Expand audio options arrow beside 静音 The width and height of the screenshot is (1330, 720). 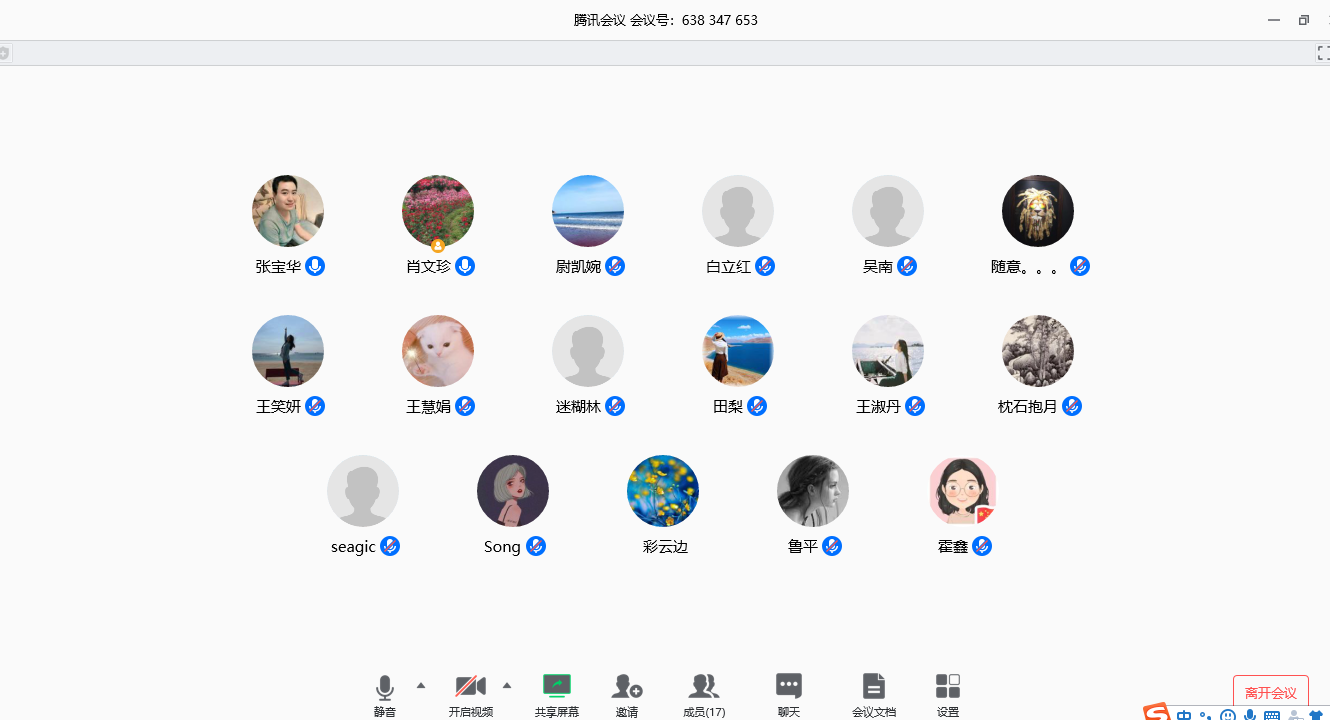pos(421,685)
